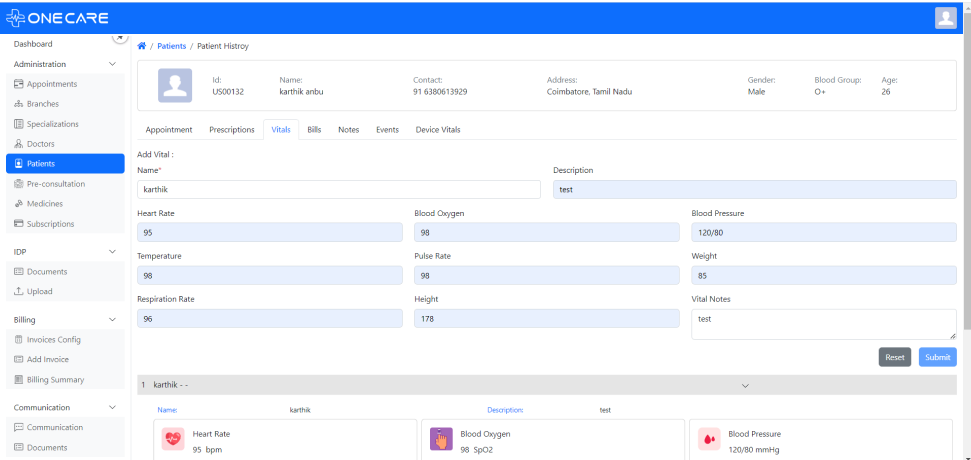Click the Heart Rate input field
This screenshot has height=460, width=971.
(x=270, y=232)
